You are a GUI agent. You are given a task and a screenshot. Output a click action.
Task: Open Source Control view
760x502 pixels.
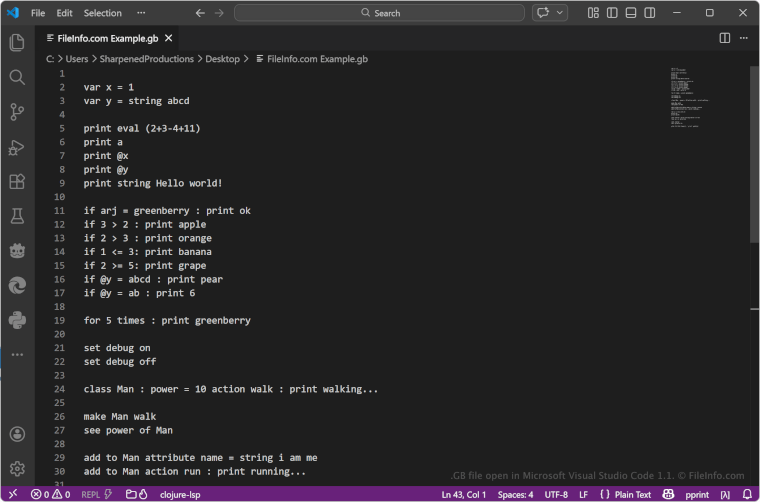[17, 112]
